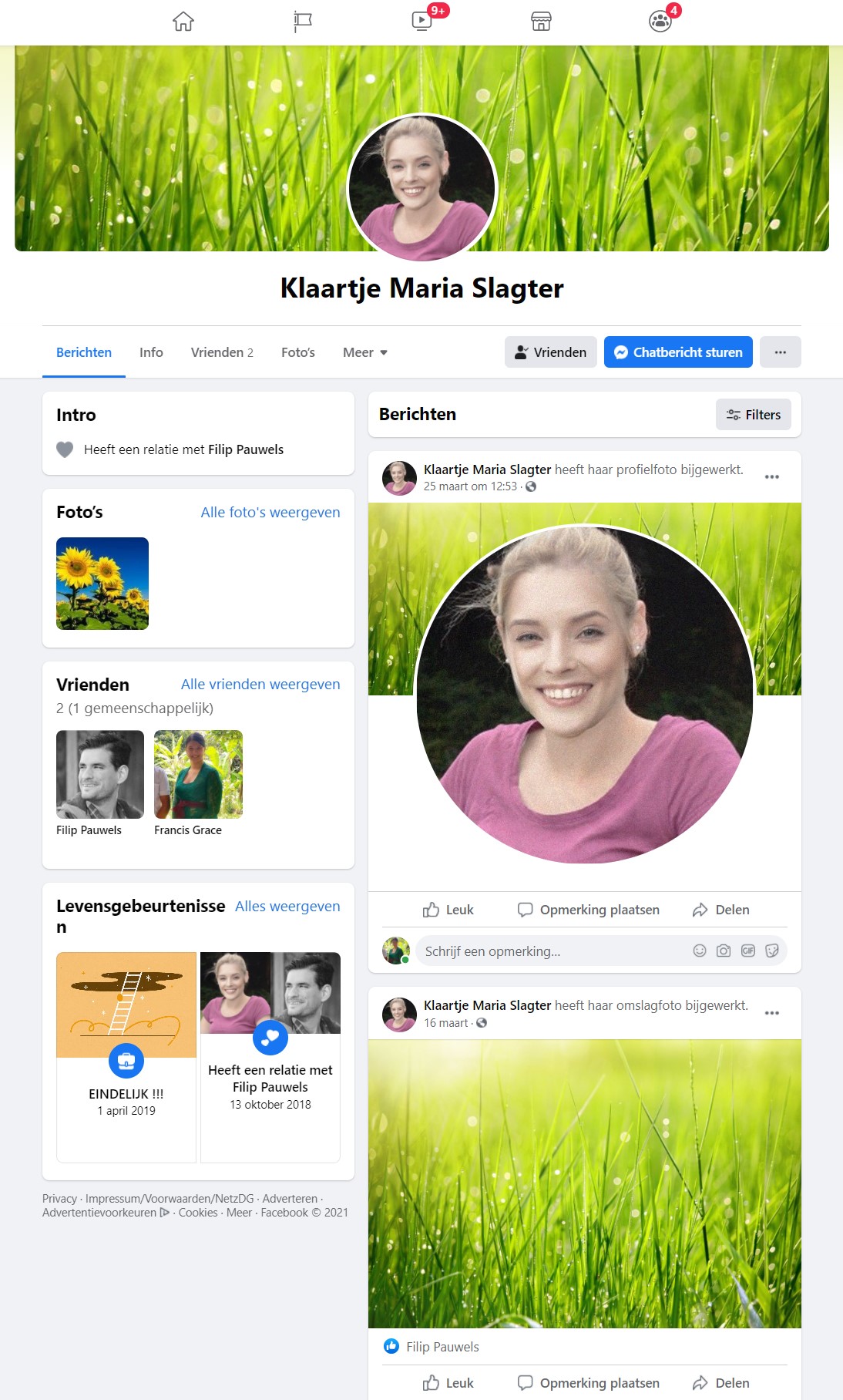Expand the Meer dropdown tab
The width and height of the screenshot is (843, 1400).
click(365, 352)
